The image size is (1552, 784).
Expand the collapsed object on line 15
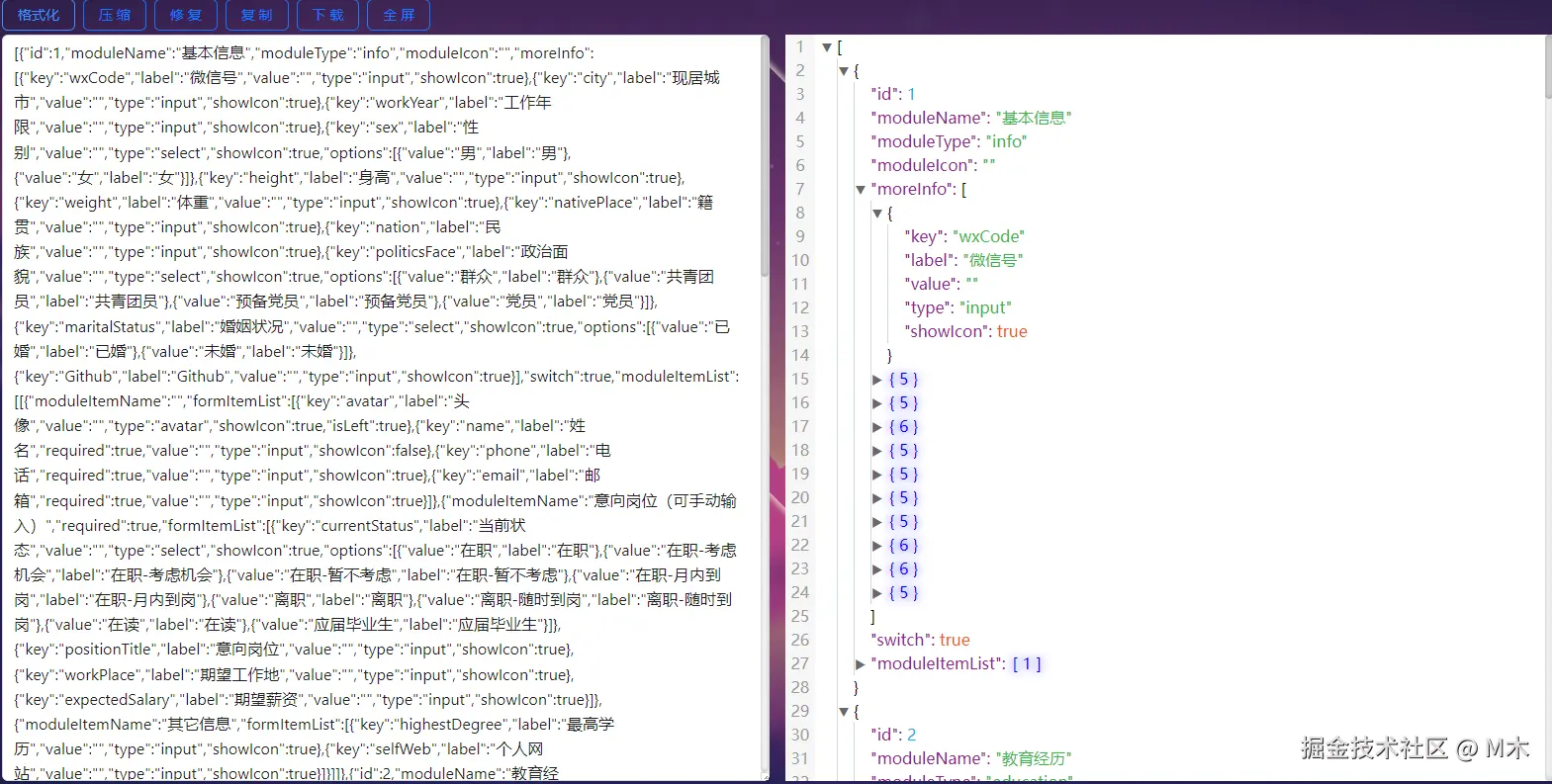coord(877,380)
